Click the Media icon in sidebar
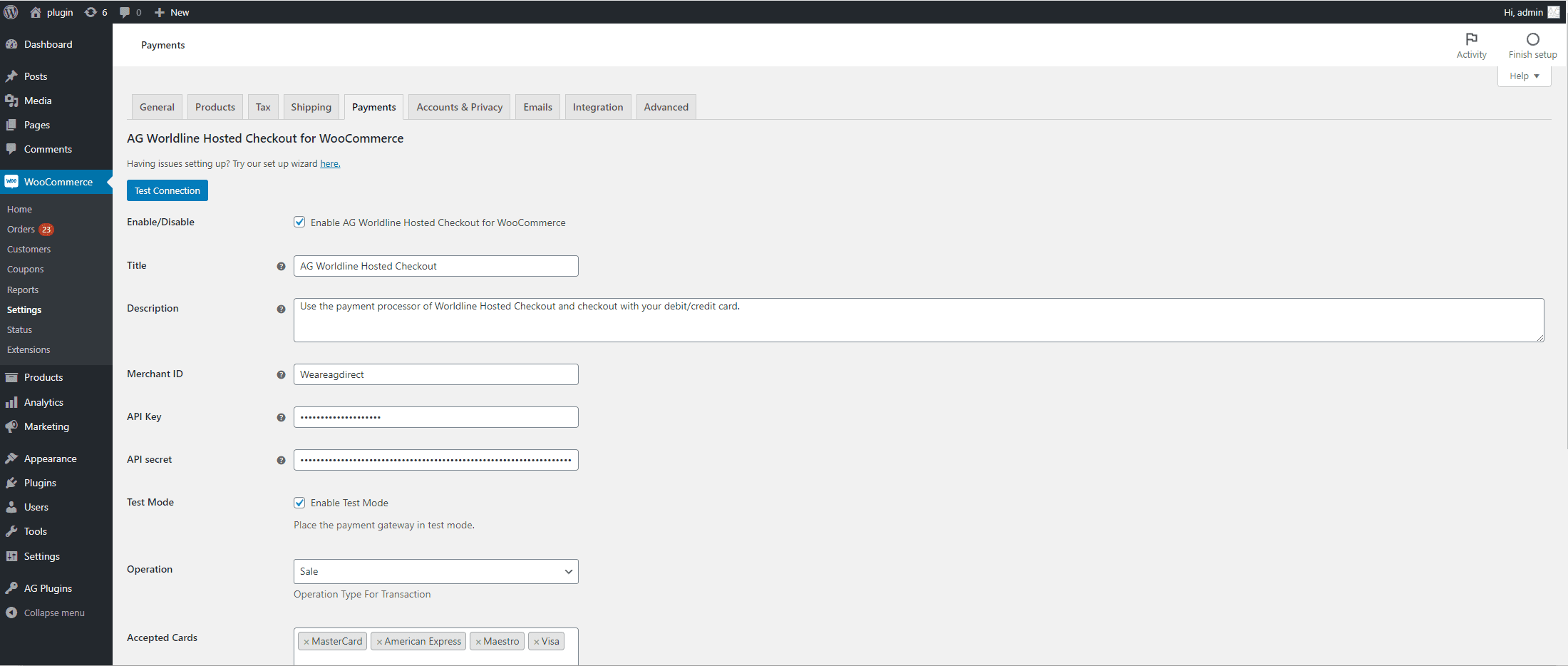This screenshot has height=666, width=1568. pos(11,101)
